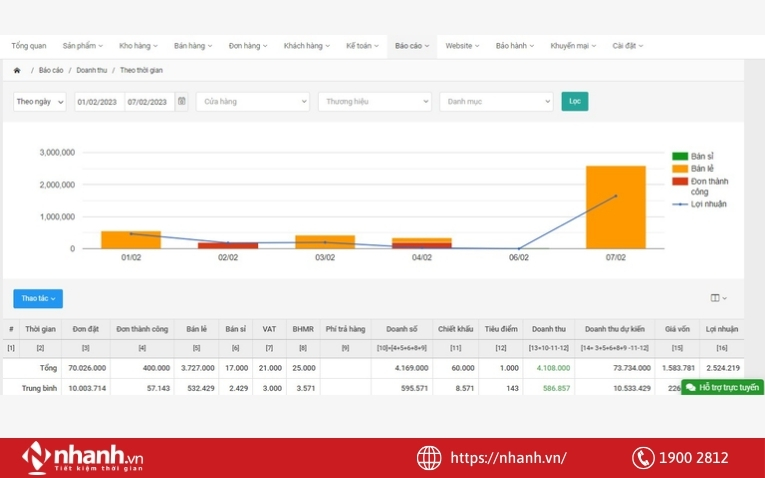Image resolution: width=765 pixels, height=478 pixels.
Task: Open the calendar date picker icon
Action: click(x=181, y=101)
